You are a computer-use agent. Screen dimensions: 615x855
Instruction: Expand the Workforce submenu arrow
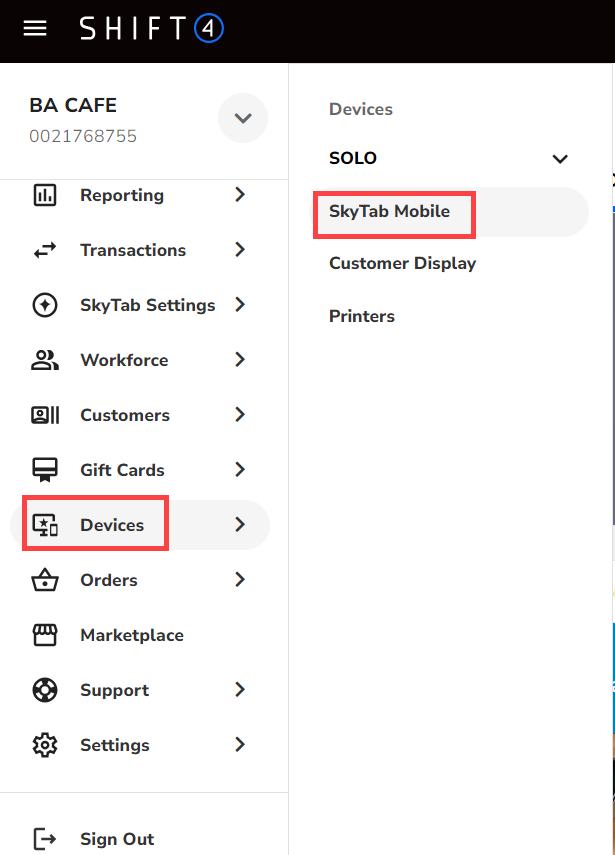pos(240,360)
